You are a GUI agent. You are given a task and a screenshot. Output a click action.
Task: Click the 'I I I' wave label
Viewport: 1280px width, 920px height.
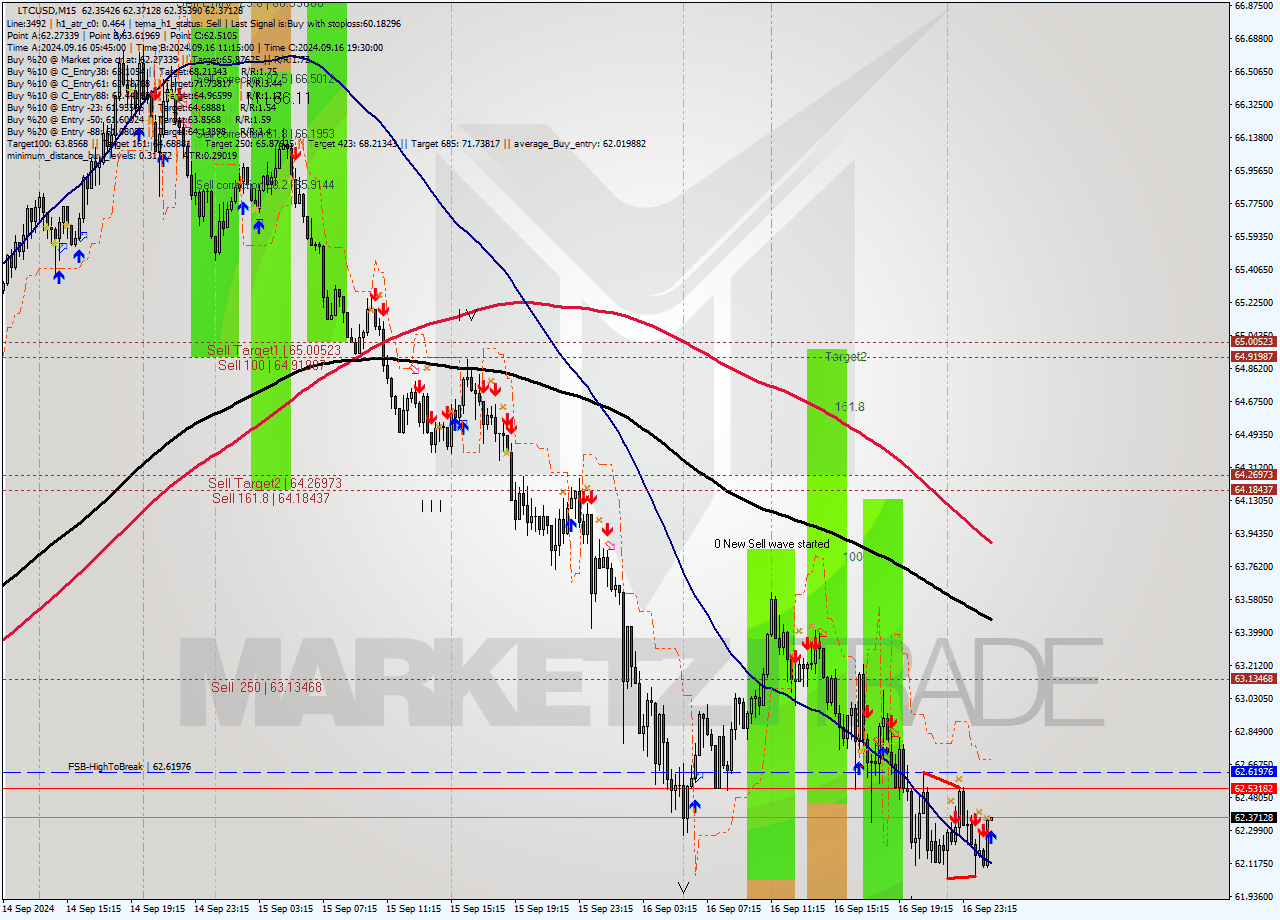click(431, 506)
